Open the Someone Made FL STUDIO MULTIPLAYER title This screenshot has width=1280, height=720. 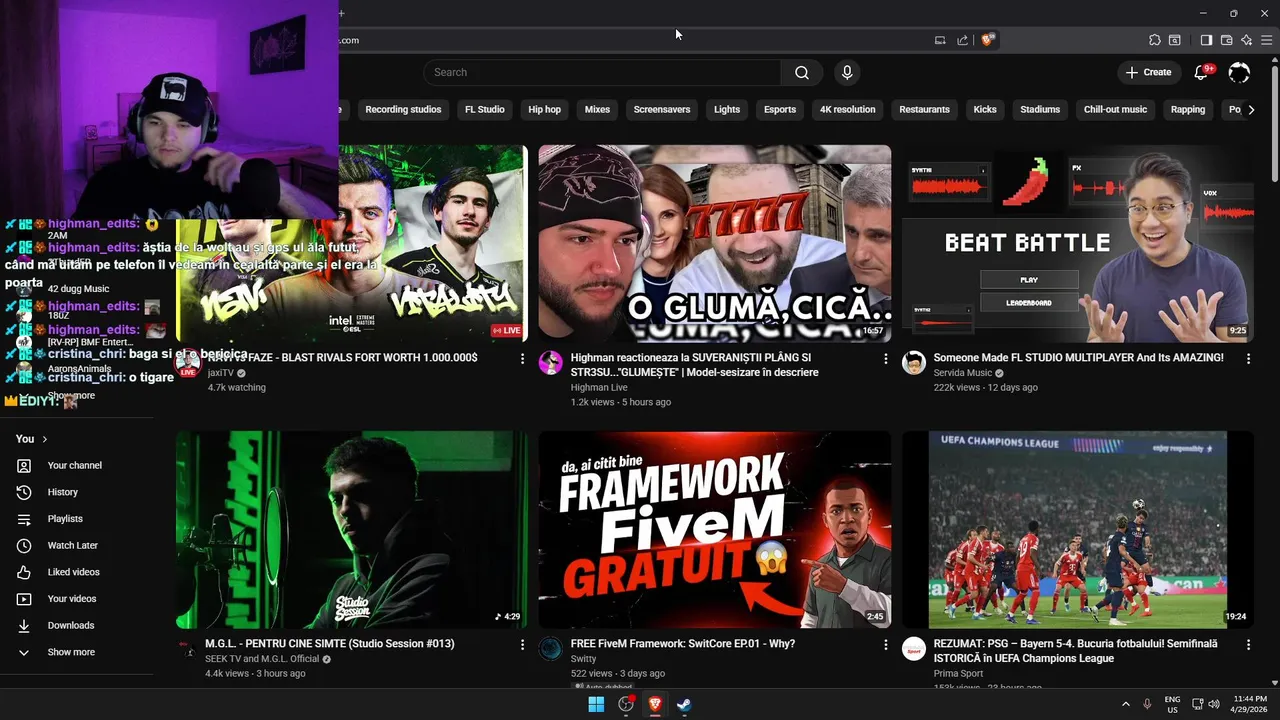click(1078, 358)
